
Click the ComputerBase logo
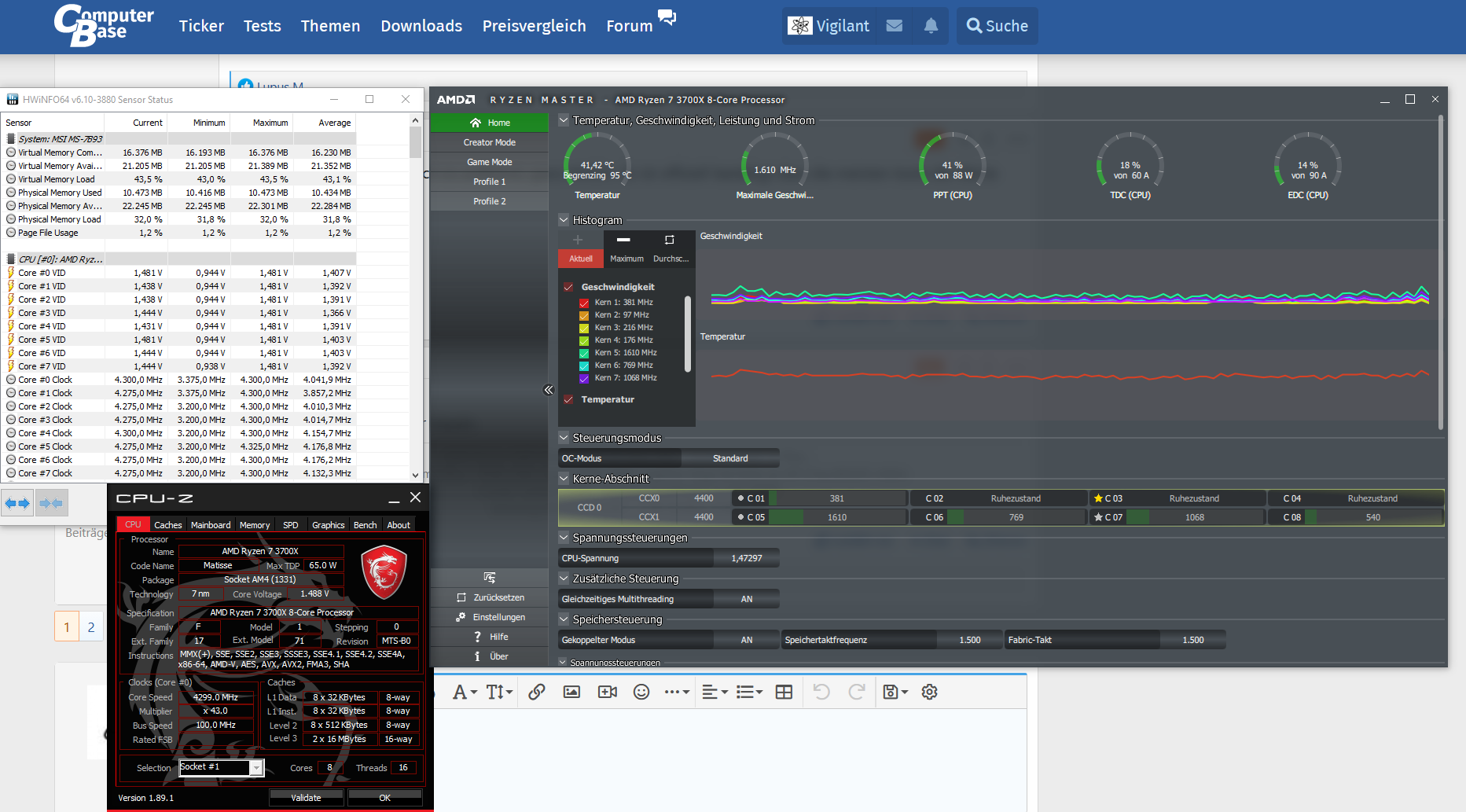[104, 25]
